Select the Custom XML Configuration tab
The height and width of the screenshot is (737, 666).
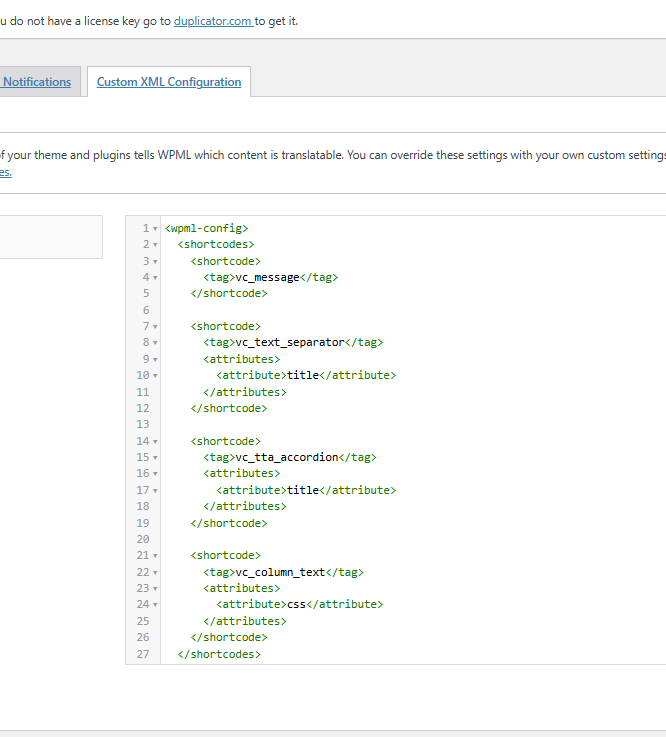[x=168, y=82]
